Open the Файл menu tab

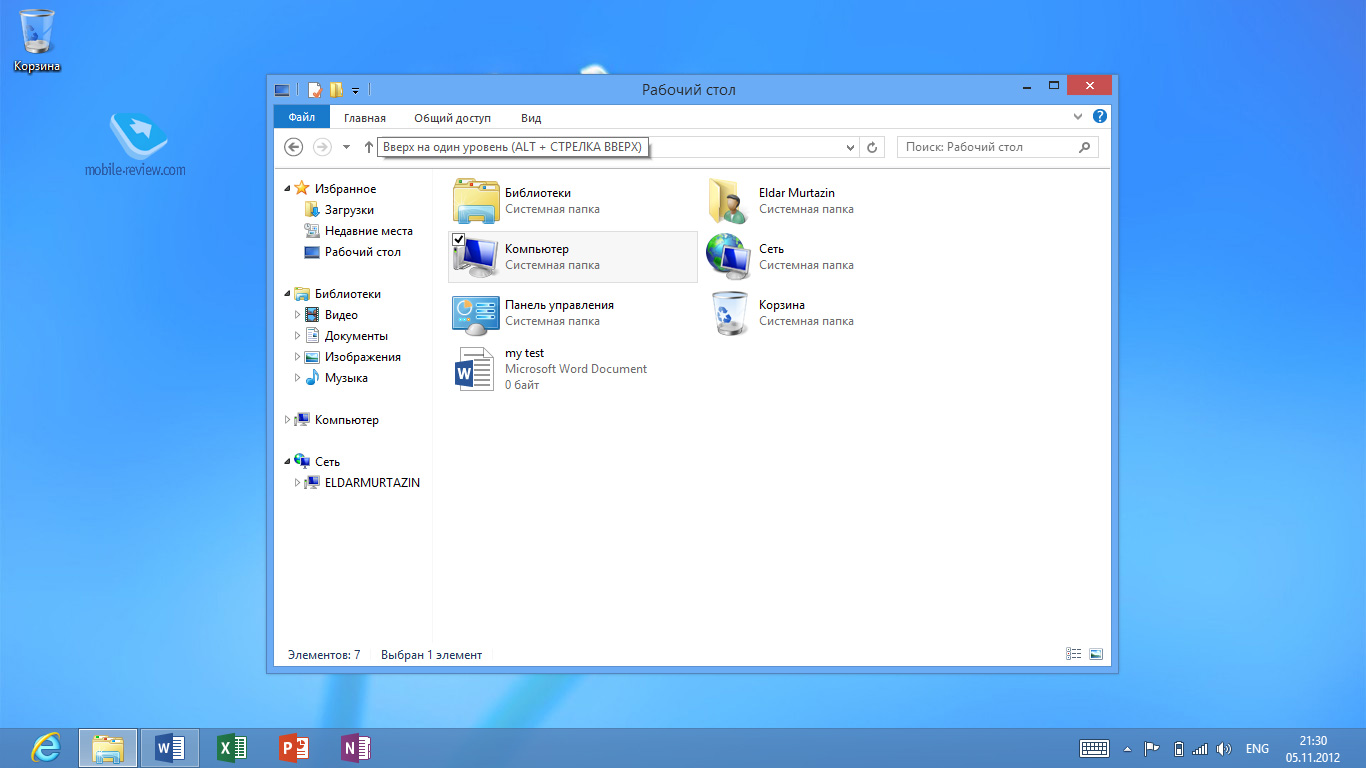(x=301, y=117)
